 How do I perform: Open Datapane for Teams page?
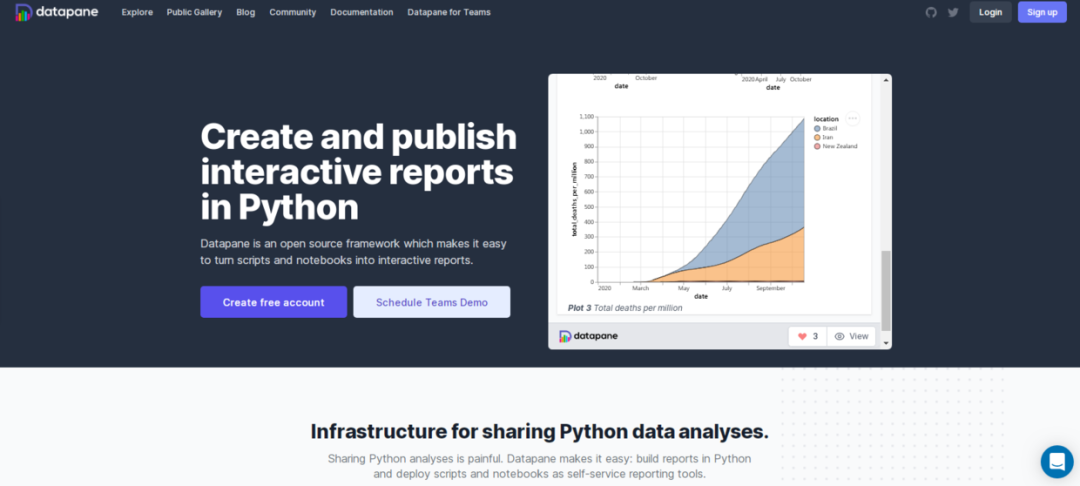click(x=449, y=12)
